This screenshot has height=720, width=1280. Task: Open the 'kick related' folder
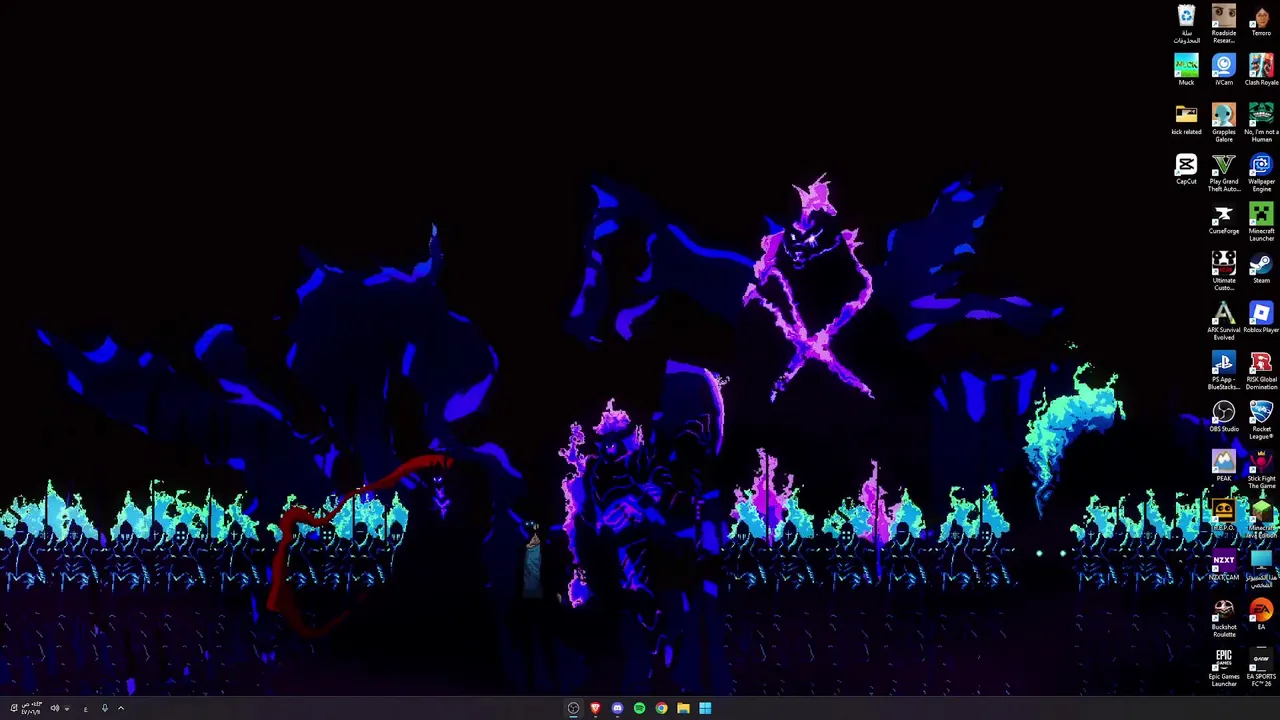[1186, 119]
